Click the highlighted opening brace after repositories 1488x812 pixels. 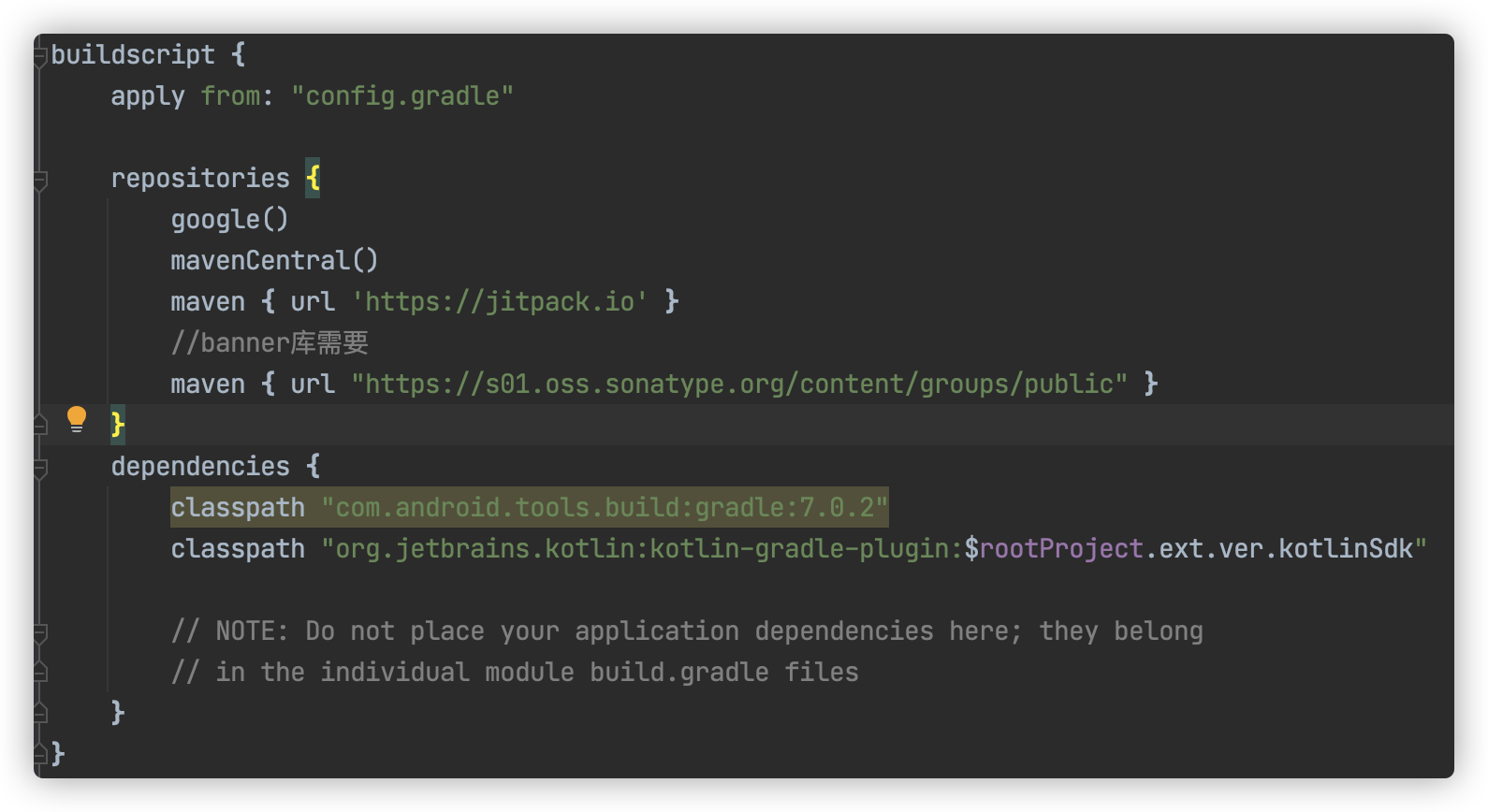313,178
